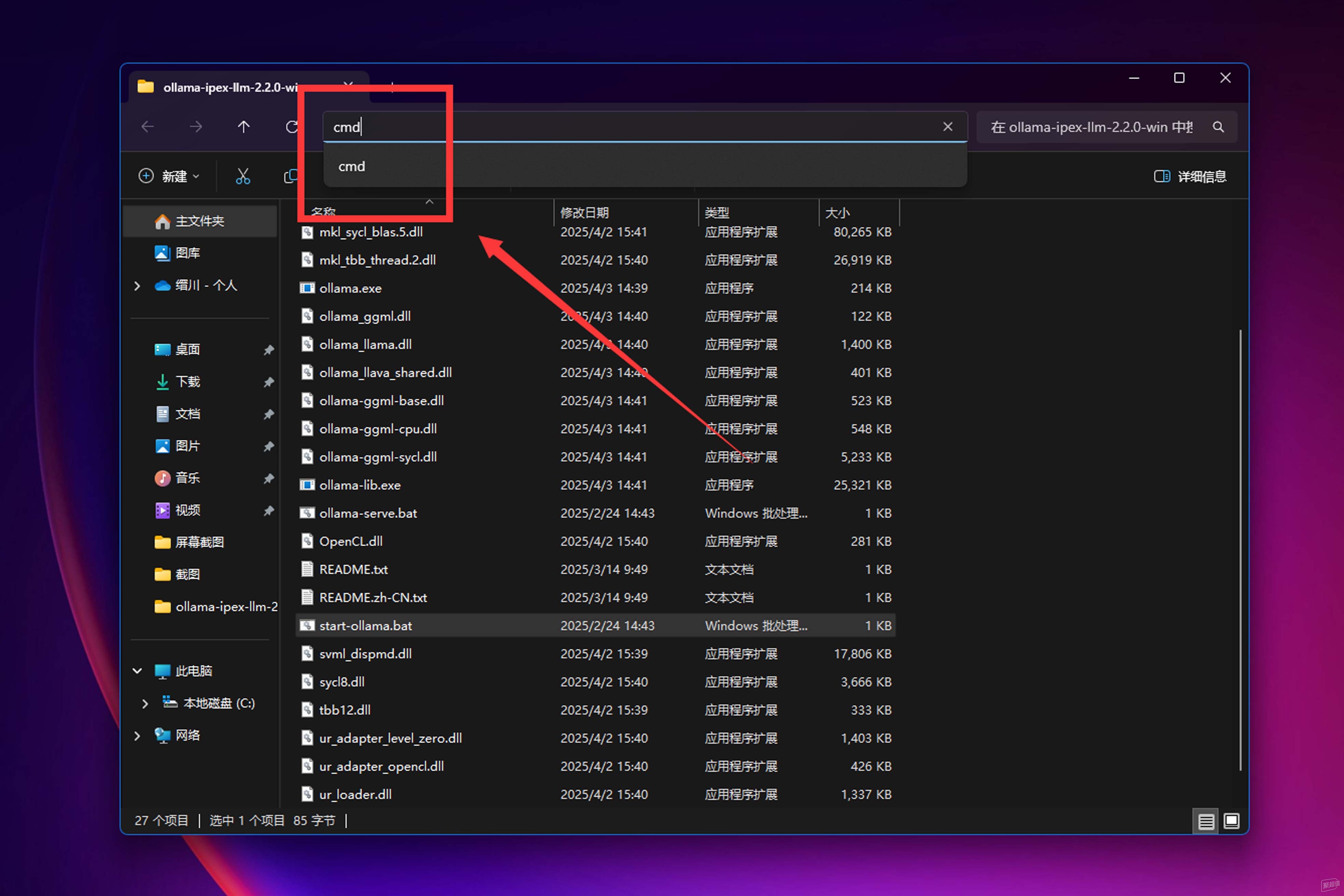Sort by the 大小 column header
Image resolution: width=1344 pixels, height=896 pixels.
pos(859,213)
